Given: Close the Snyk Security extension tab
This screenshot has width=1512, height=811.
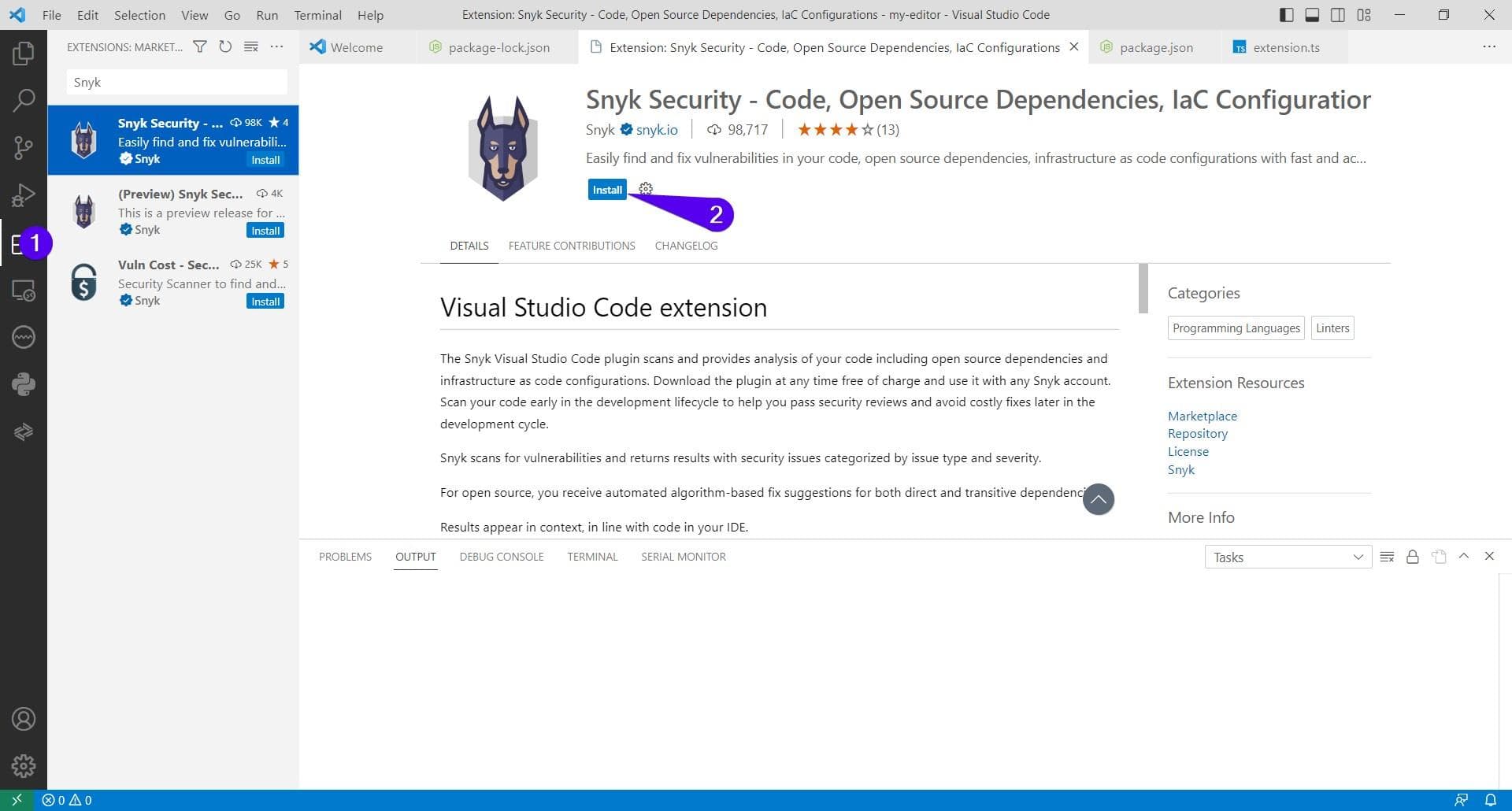Looking at the screenshot, I should tap(1074, 47).
